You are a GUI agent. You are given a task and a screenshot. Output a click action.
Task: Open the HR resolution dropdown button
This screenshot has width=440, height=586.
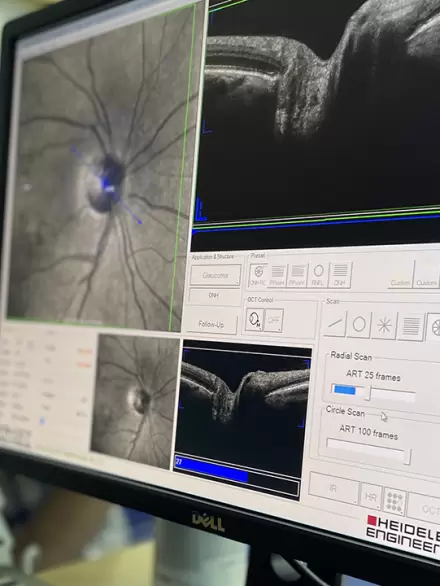(x=371, y=497)
